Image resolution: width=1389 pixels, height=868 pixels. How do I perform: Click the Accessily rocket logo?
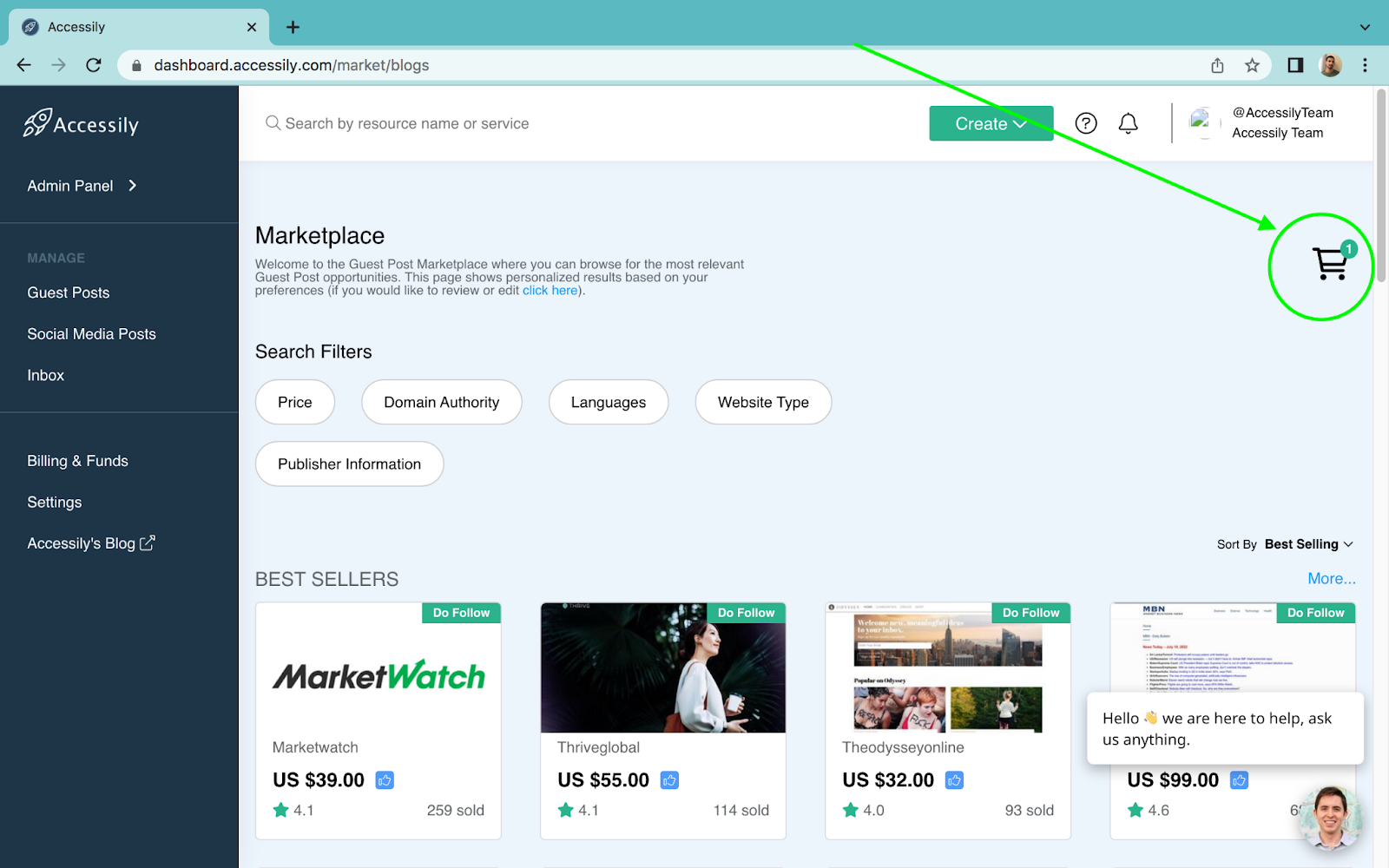(81, 123)
